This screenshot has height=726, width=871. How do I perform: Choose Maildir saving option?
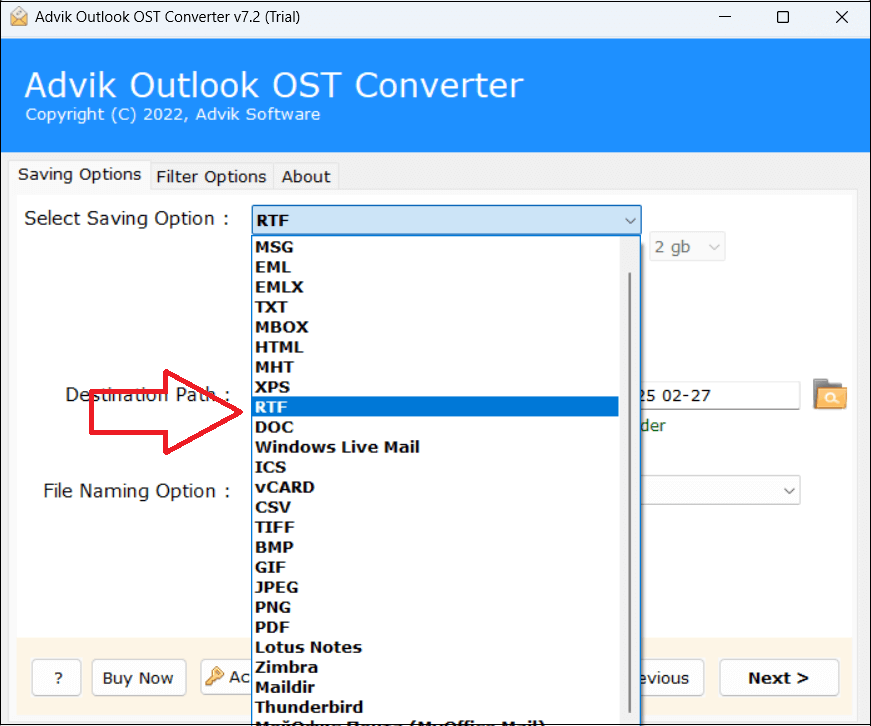(x=435, y=687)
